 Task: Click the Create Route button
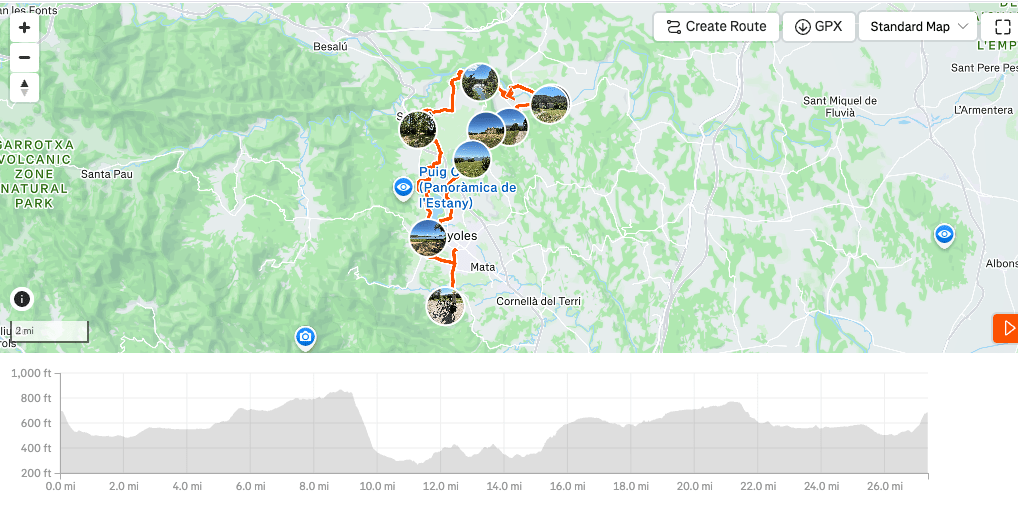point(716,27)
